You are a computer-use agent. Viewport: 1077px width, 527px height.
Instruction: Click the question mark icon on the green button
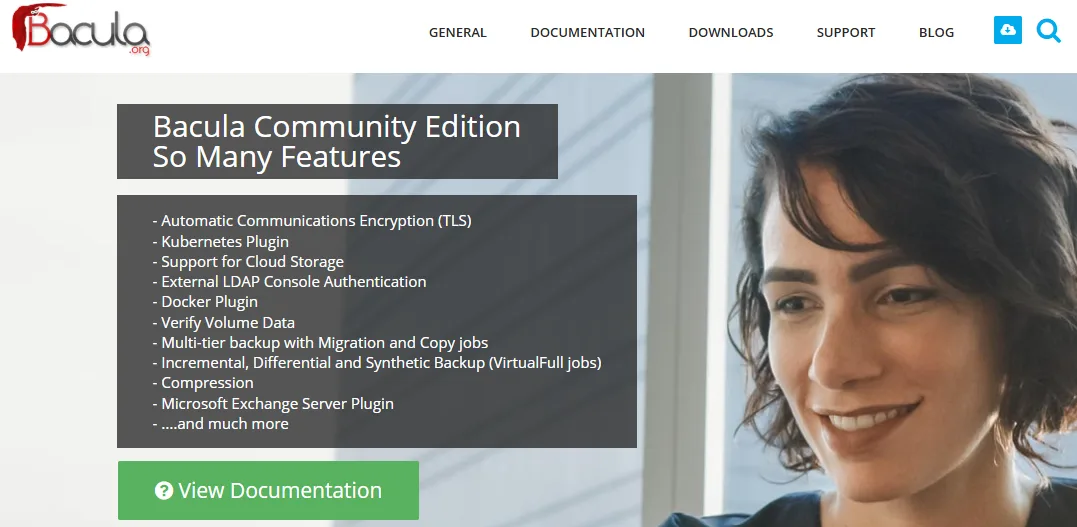(164, 491)
